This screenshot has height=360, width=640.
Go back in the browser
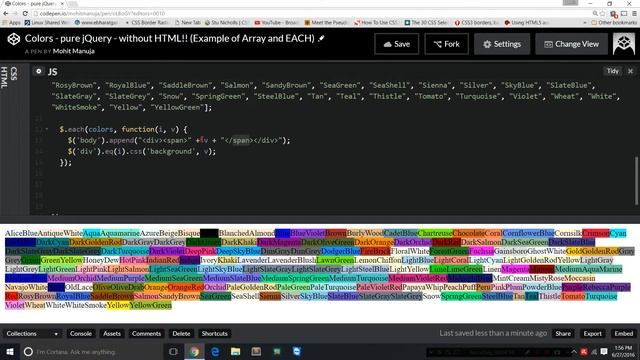pos(6,13)
